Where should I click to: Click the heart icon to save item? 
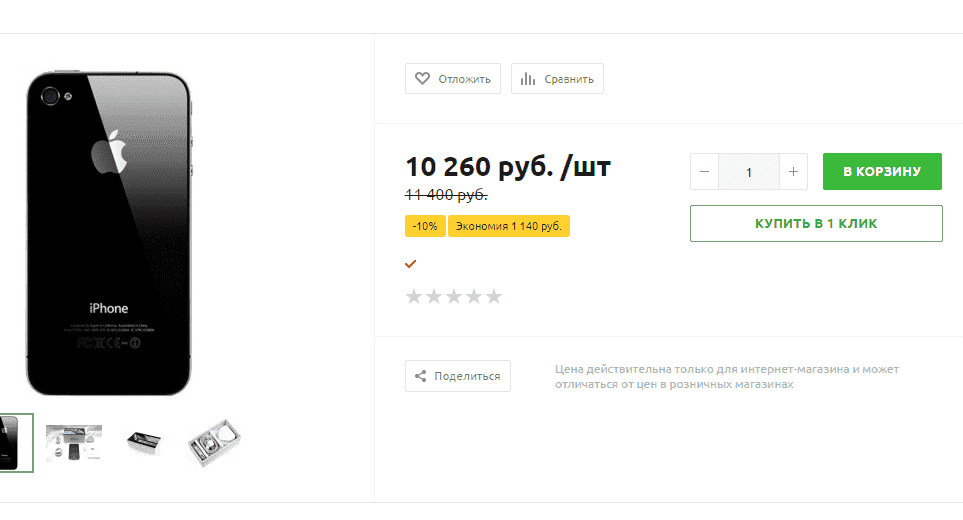coord(422,79)
